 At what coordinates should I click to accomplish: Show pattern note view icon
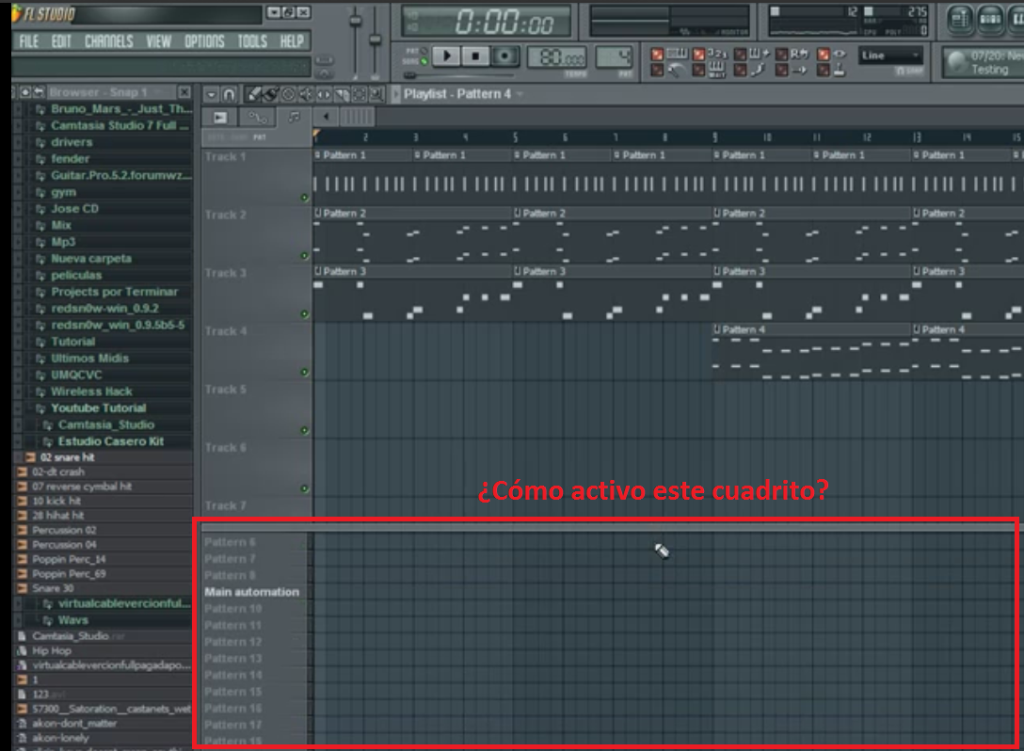294,117
